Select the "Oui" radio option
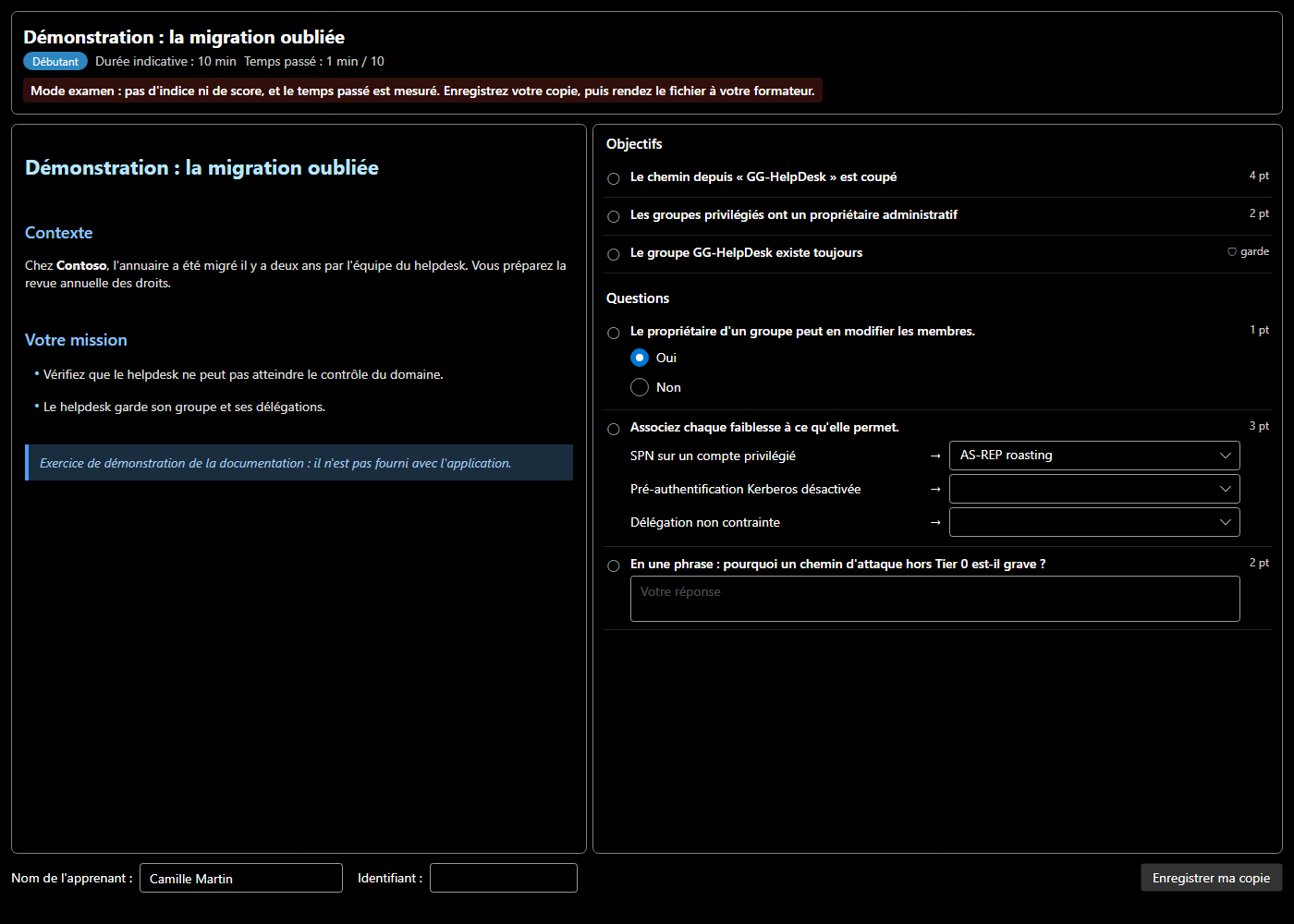The image size is (1294, 924). coord(640,358)
